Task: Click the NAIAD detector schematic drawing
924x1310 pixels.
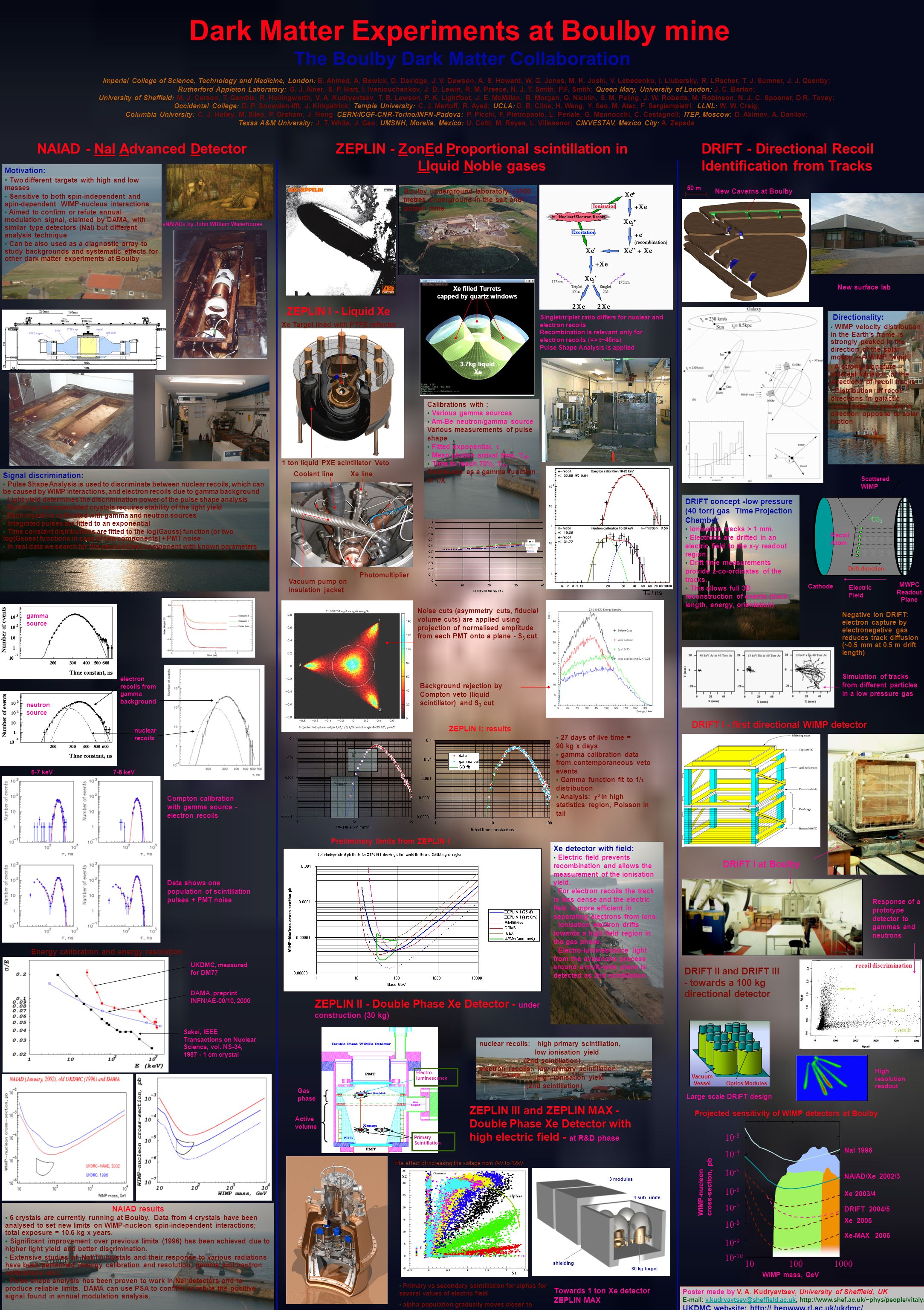Action: (x=84, y=340)
